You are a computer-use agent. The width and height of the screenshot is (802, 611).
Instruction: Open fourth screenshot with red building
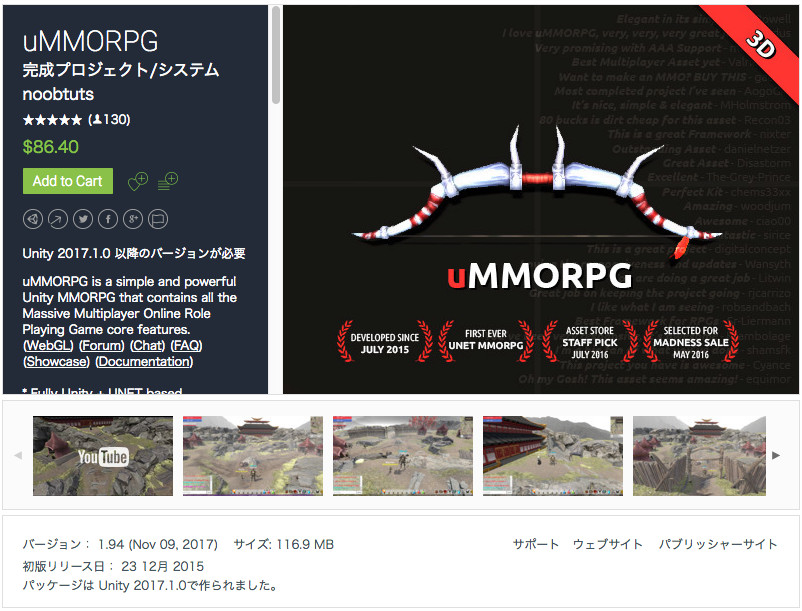[553, 456]
